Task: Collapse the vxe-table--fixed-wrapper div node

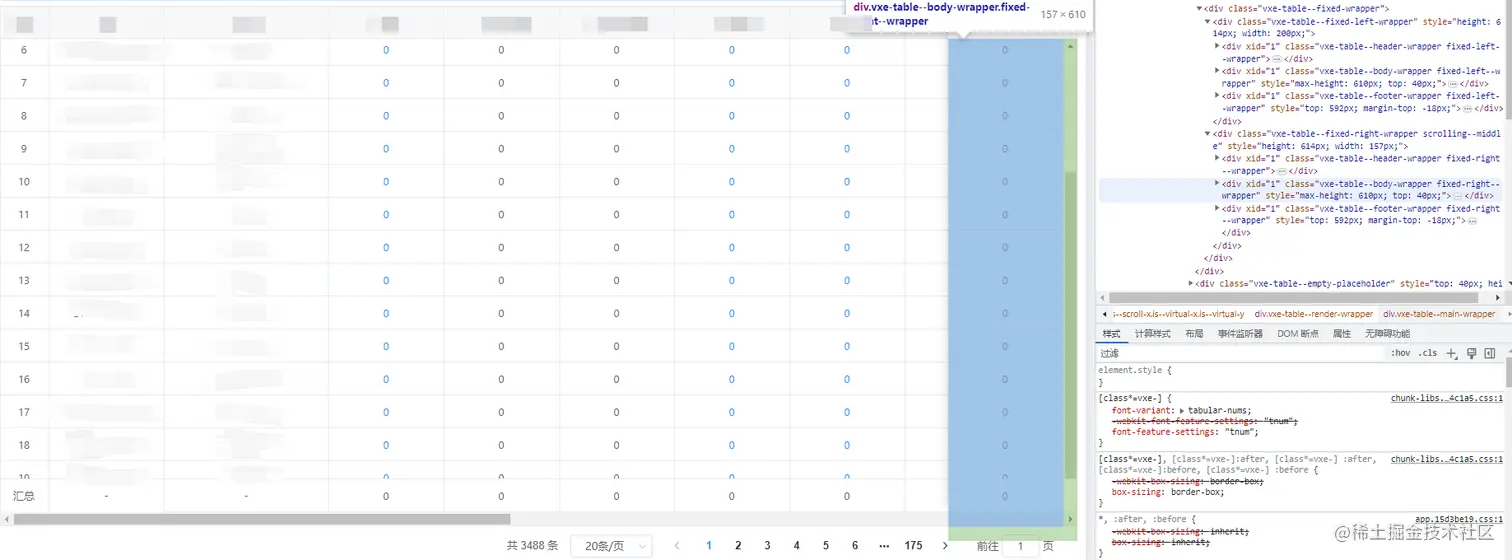Action: [1200, 8]
